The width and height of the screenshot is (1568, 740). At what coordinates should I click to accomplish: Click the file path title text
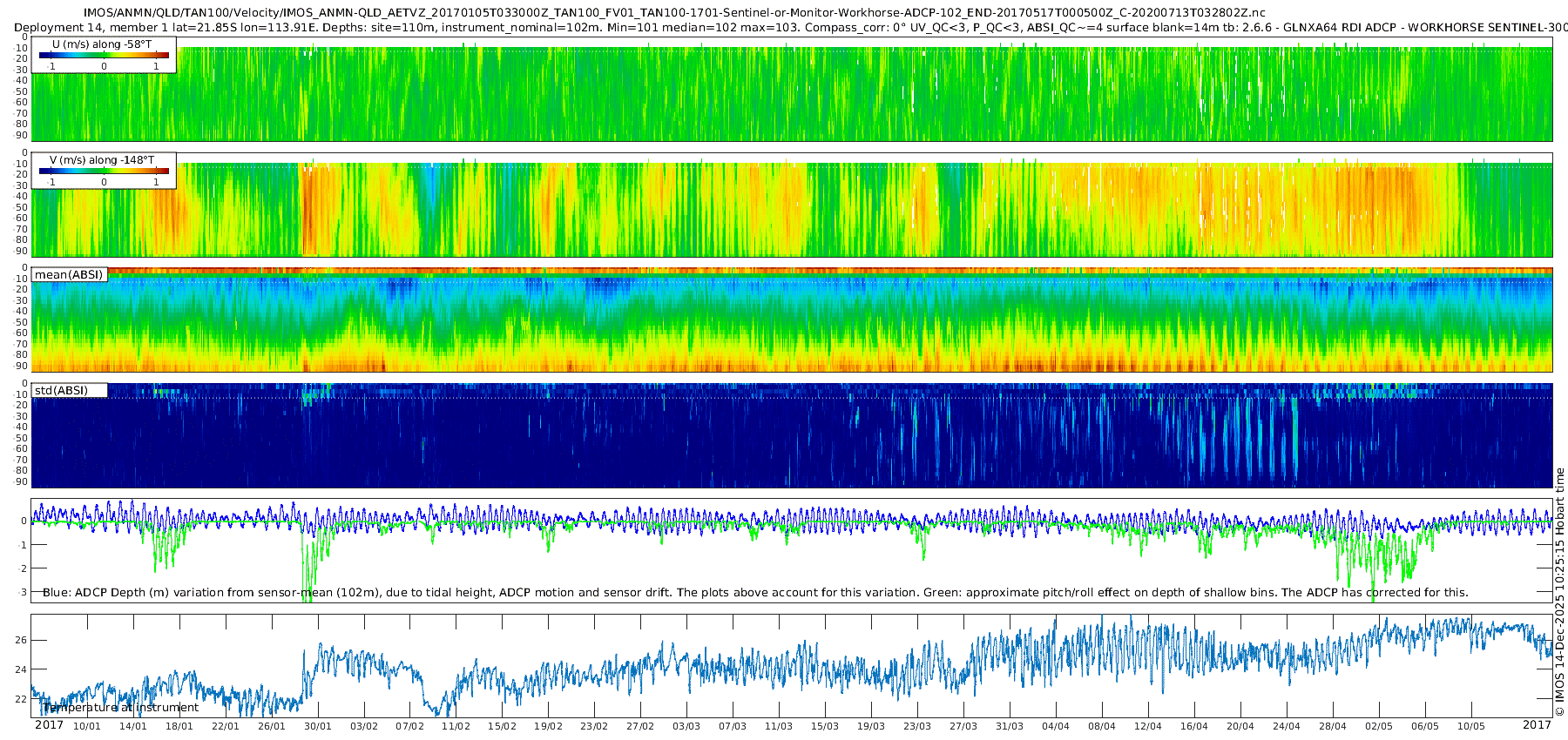pos(674,13)
